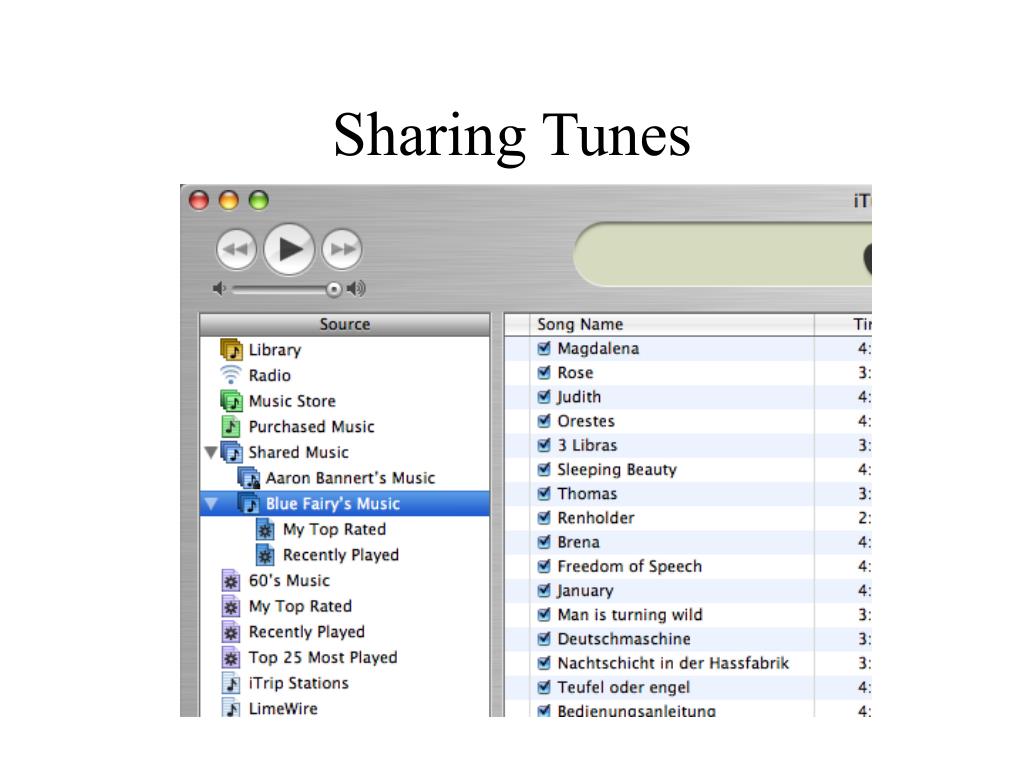Uncheck the Renholder checkbox

point(543,517)
